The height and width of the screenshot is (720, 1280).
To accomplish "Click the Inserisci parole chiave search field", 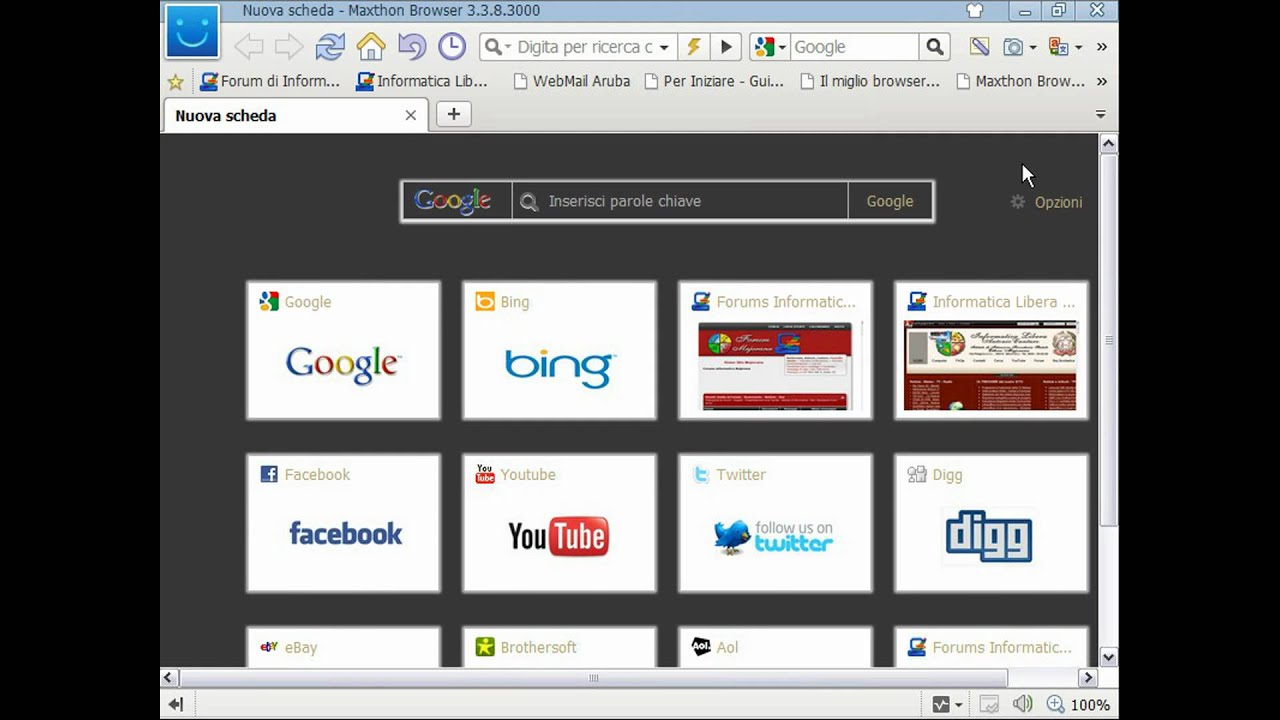I will coord(680,201).
